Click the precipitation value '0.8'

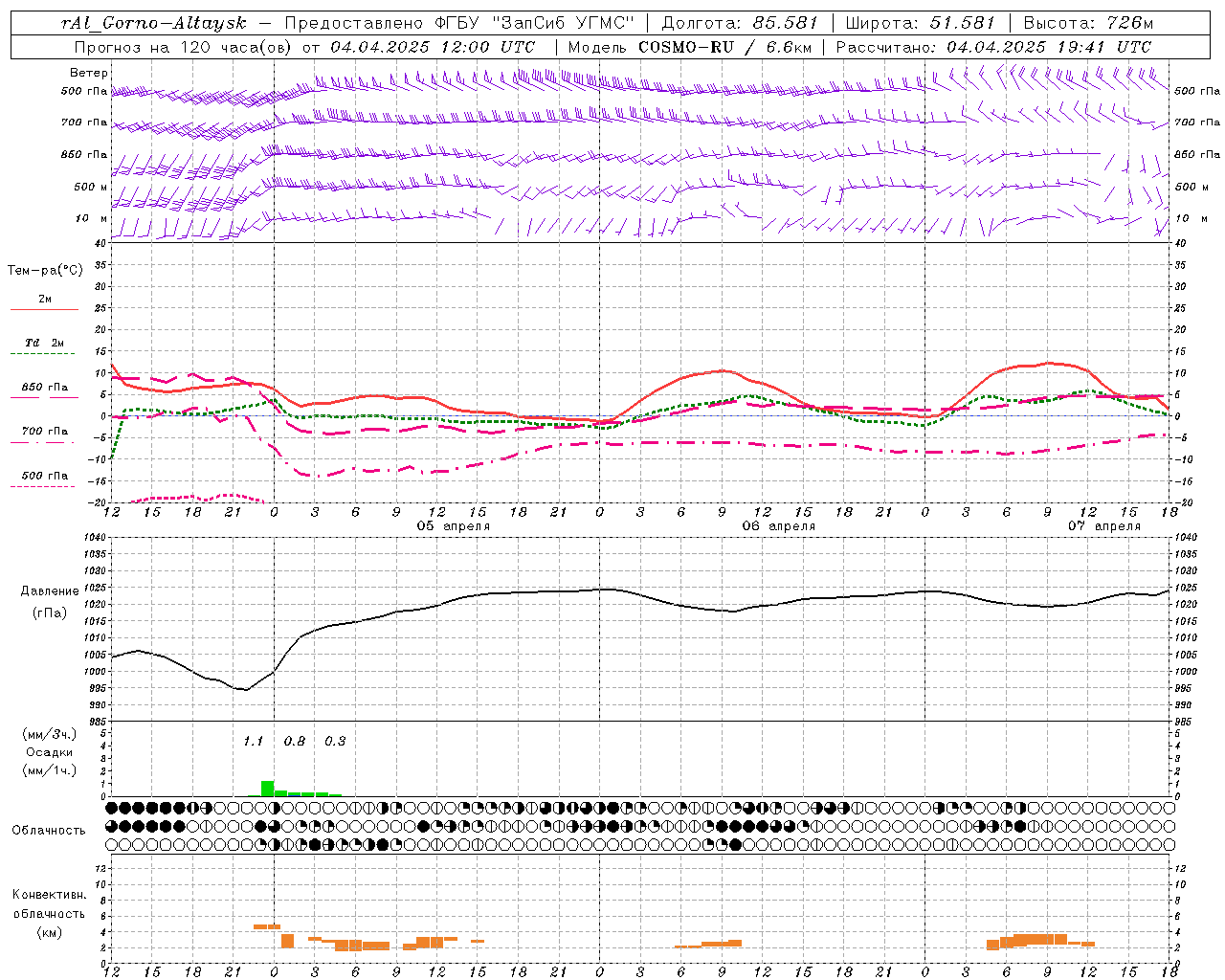pos(295,742)
